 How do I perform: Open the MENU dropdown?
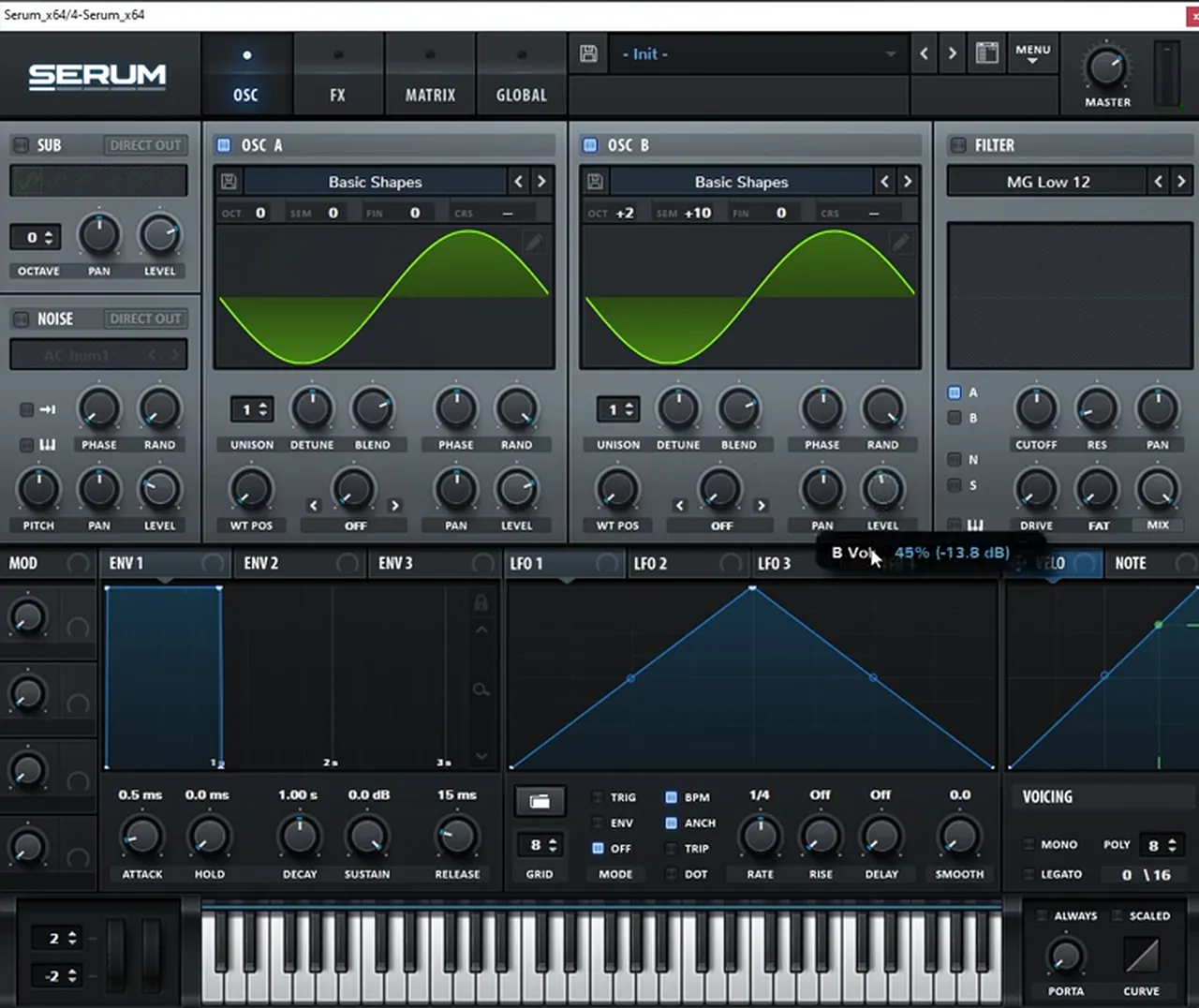click(x=1032, y=53)
